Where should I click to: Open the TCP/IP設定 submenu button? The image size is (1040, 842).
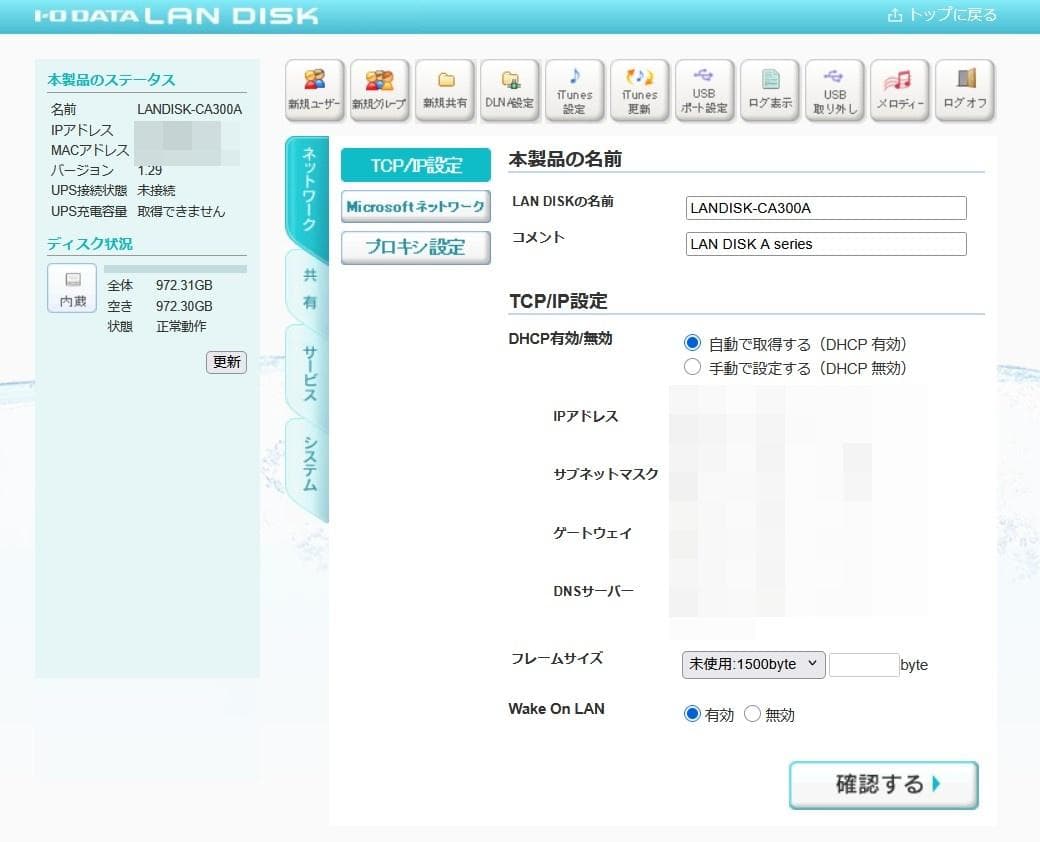pos(416,165)
